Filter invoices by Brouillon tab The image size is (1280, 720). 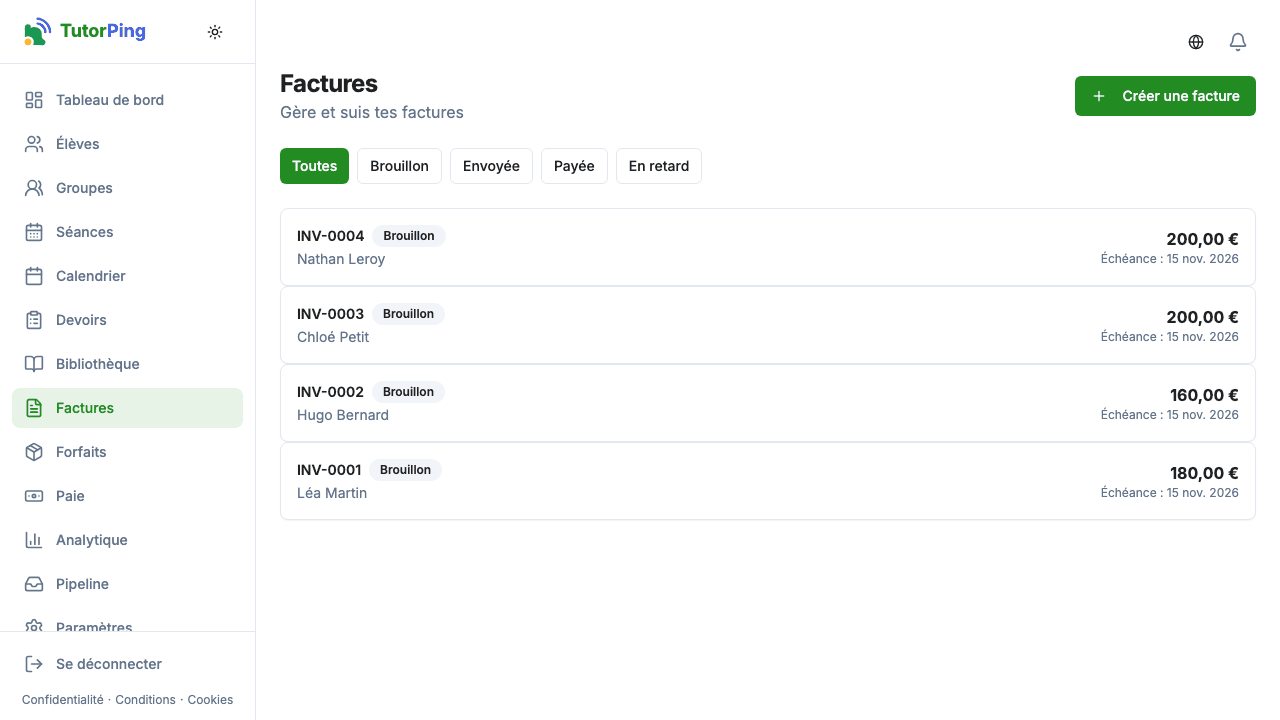(399, 166)
